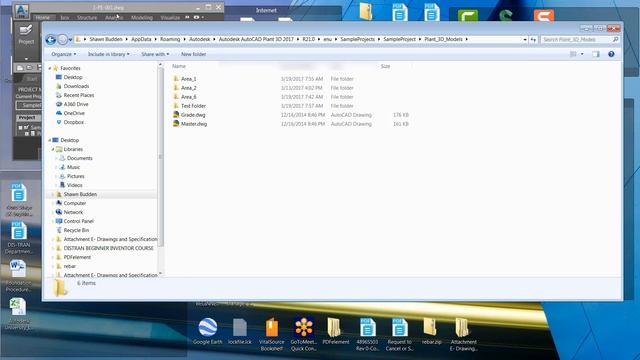This screenshot has height=360, width=640.
Task: Click the Change view icon
Action: (573, 54)
